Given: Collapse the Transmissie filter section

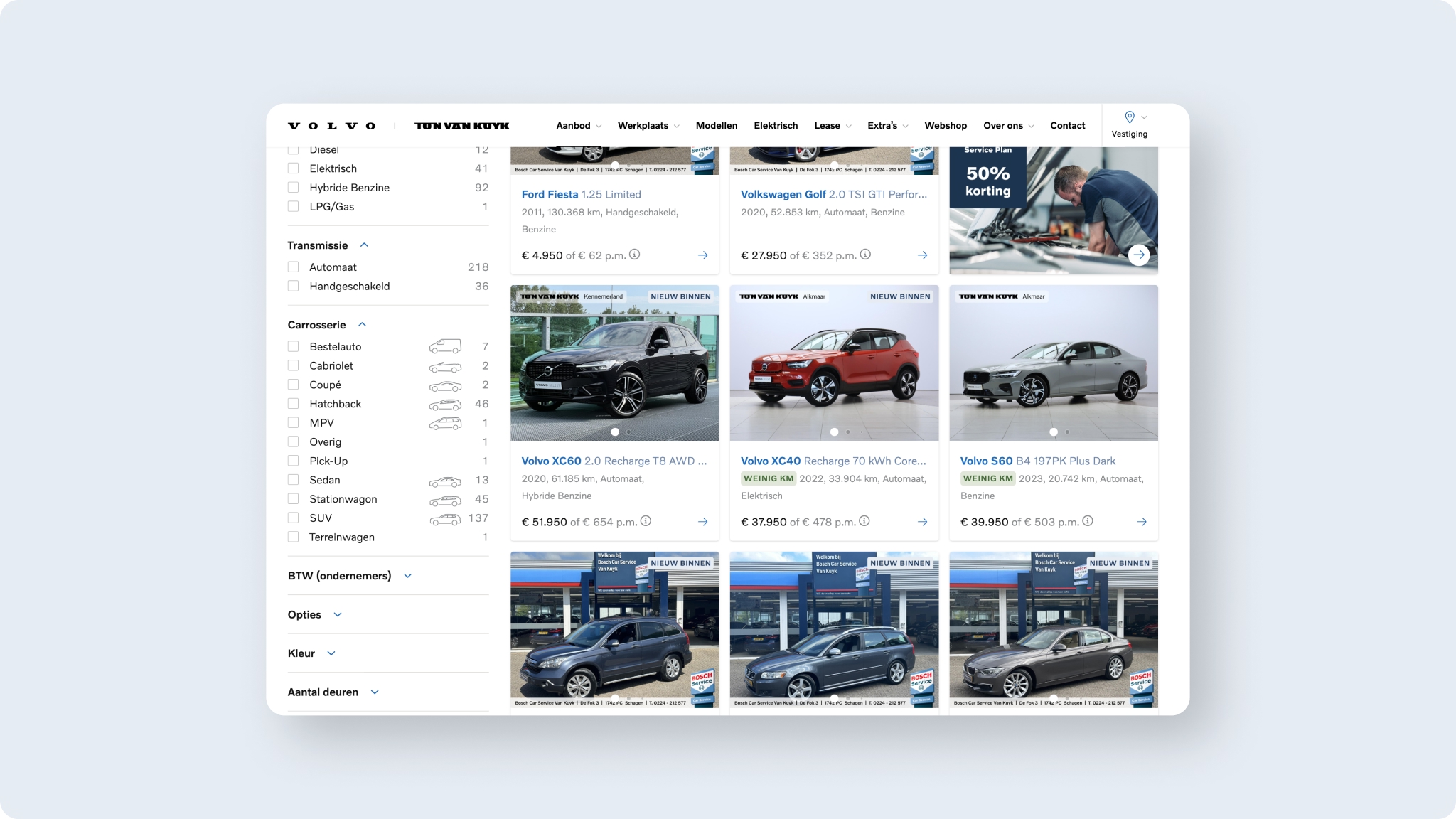Looking at the screenshot, I should click(365, 245).
